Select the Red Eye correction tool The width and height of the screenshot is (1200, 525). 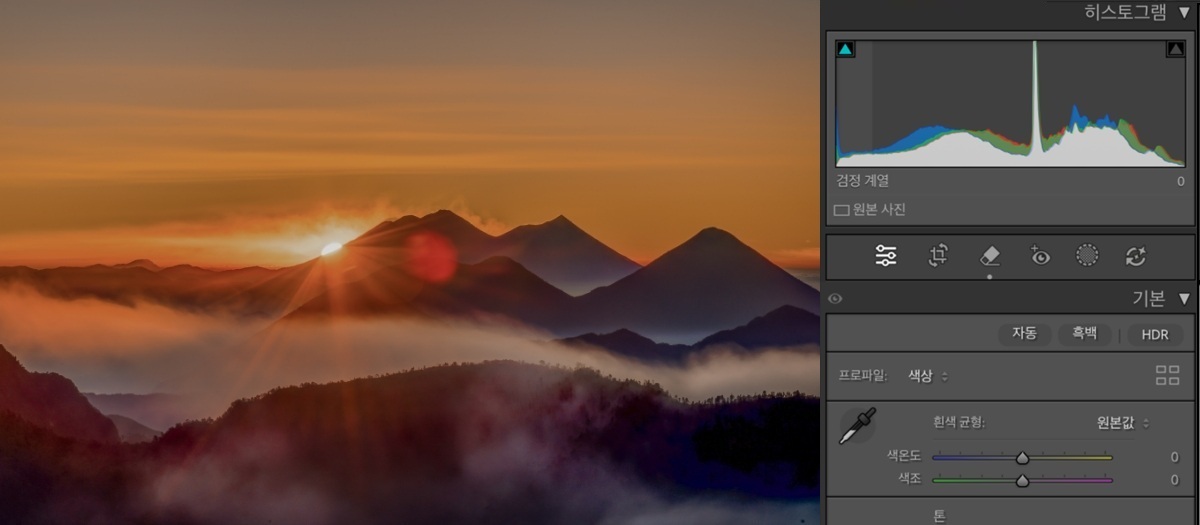(x=1040, y=256)
